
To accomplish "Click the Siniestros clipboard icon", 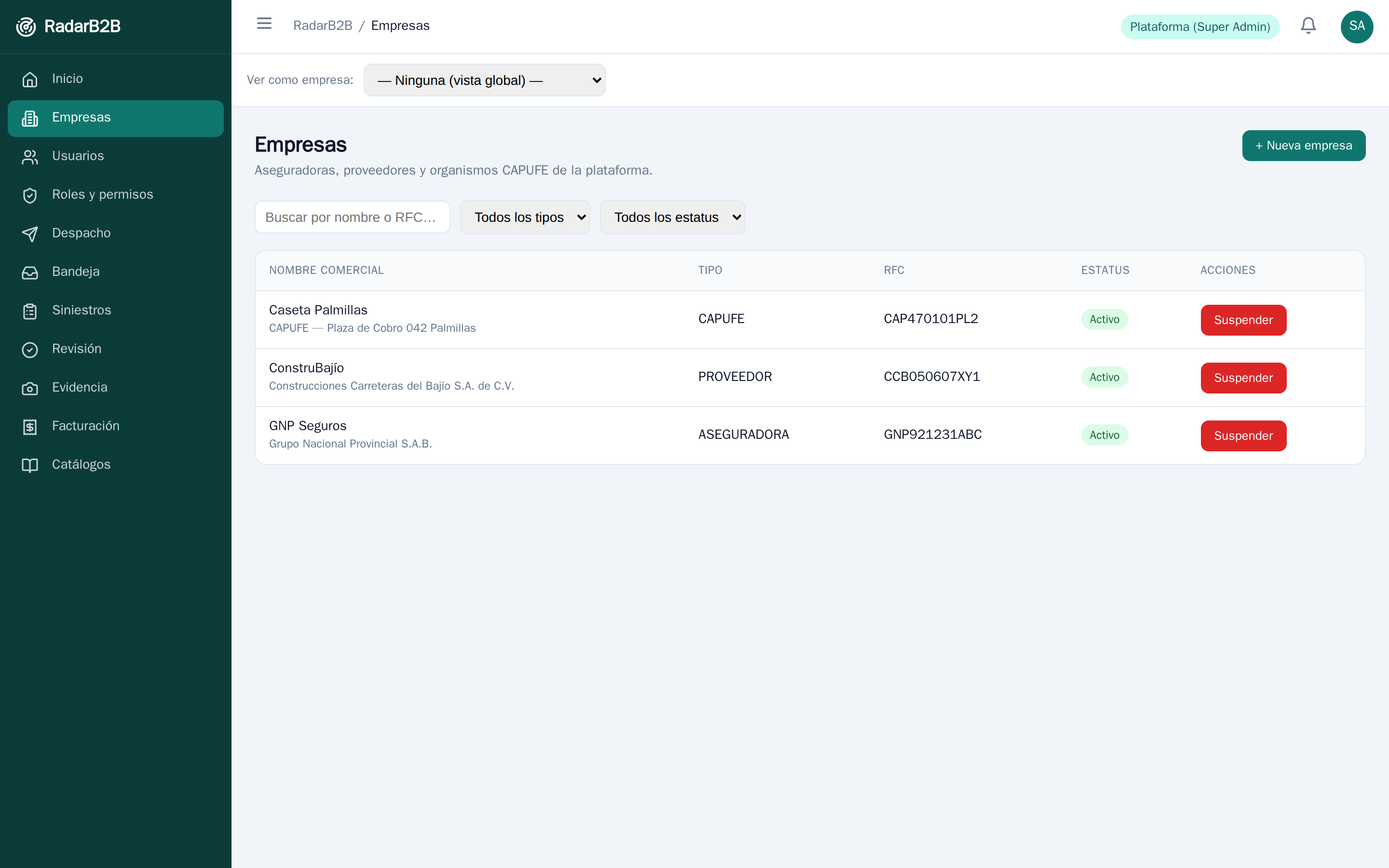I will 30,311.
